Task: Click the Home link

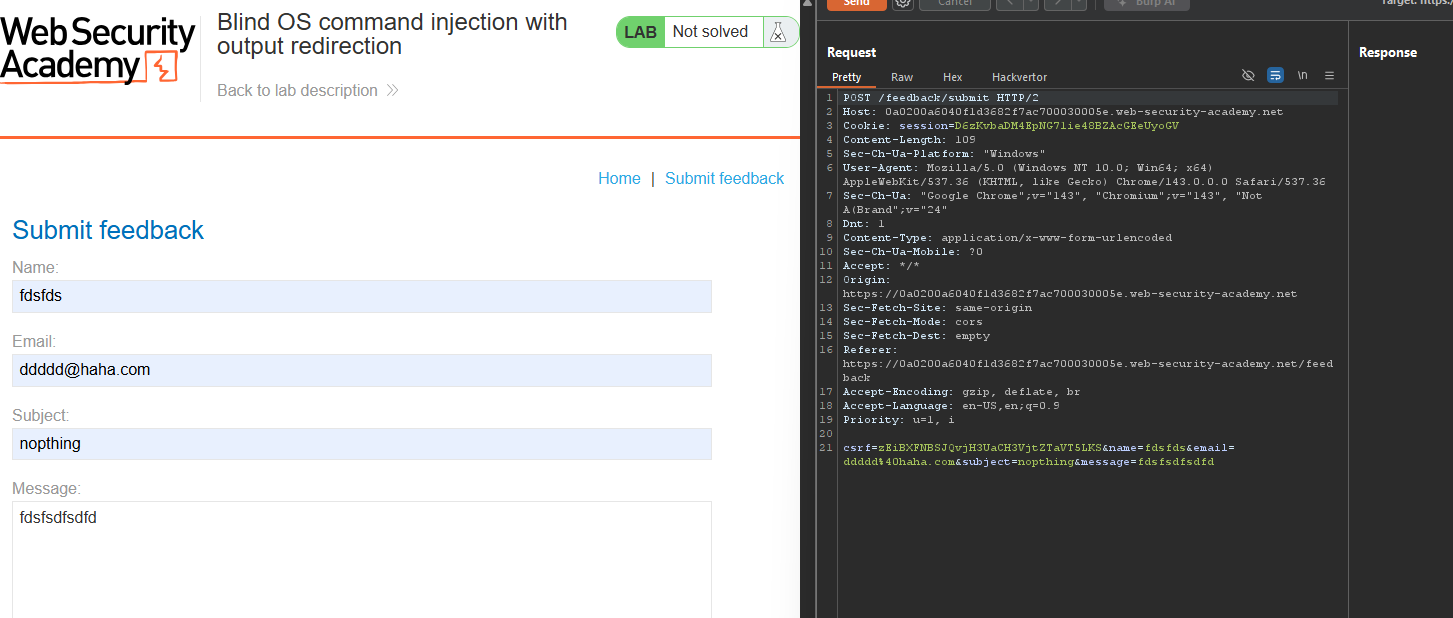Action: (x=619, y=178)
